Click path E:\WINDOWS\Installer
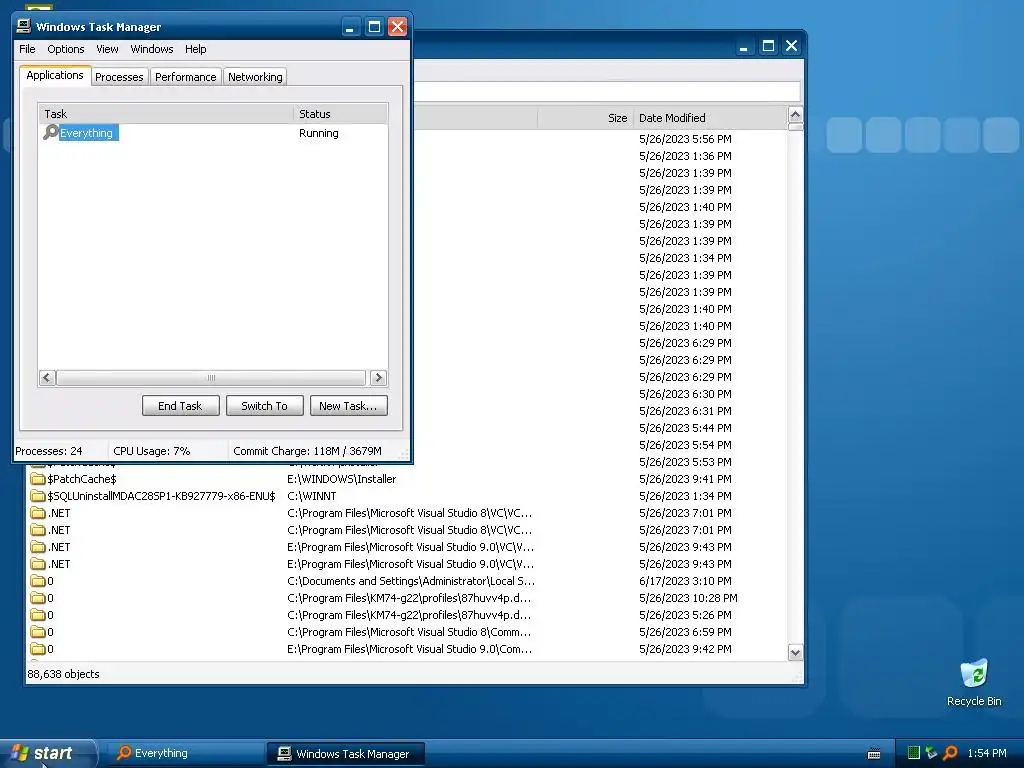Image resolution: width=1024 pixels, height=768 pixels. click(342, 479)
